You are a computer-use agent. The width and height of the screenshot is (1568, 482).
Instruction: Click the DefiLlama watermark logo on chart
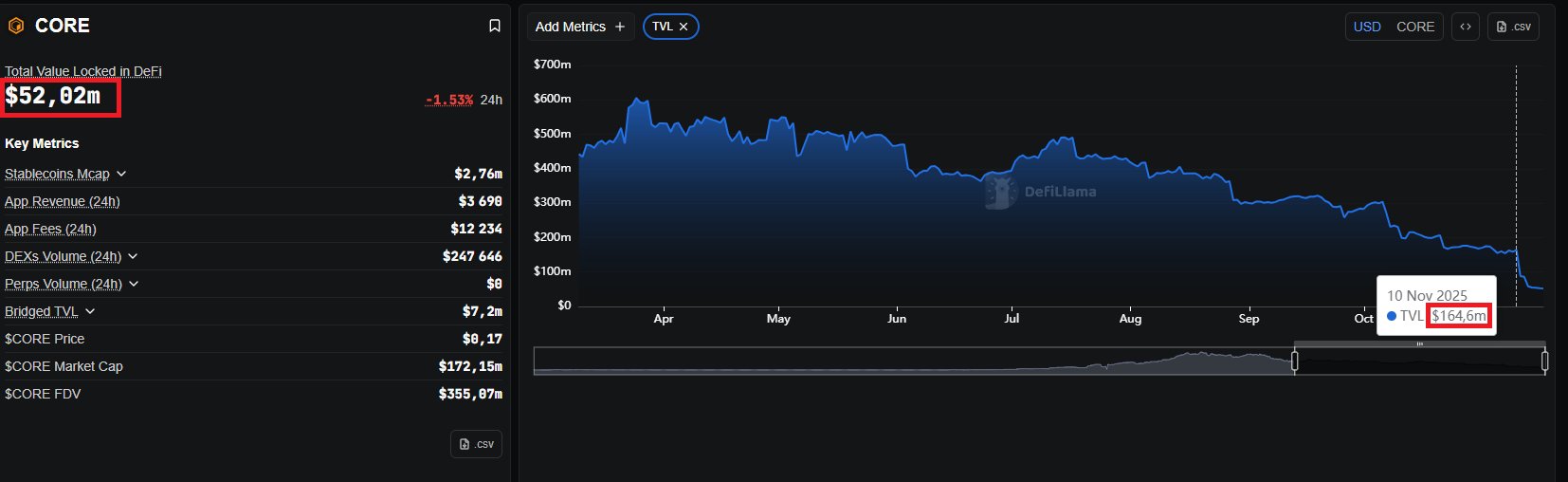(x=1000, y=192)
